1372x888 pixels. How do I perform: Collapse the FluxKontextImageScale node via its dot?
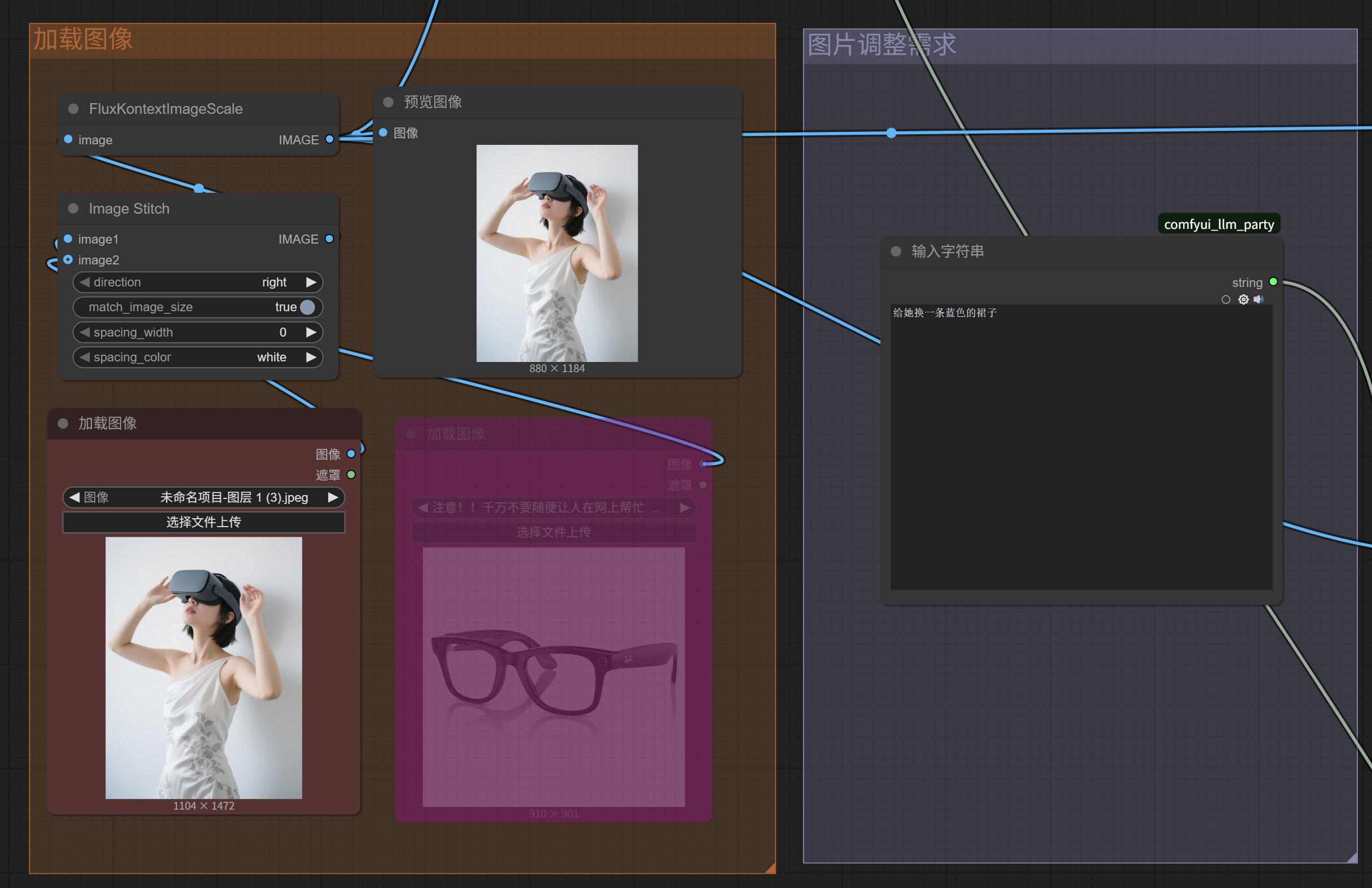73,109
